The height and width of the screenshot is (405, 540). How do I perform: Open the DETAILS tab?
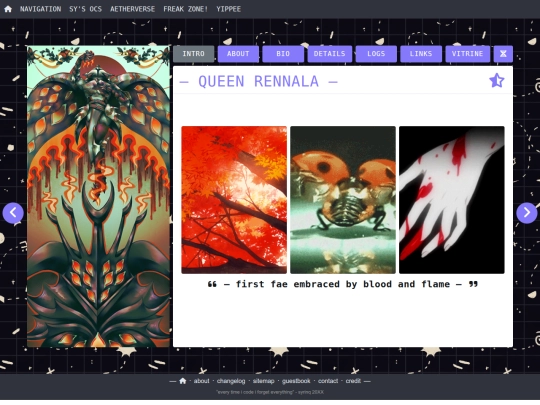click(330, 54)
